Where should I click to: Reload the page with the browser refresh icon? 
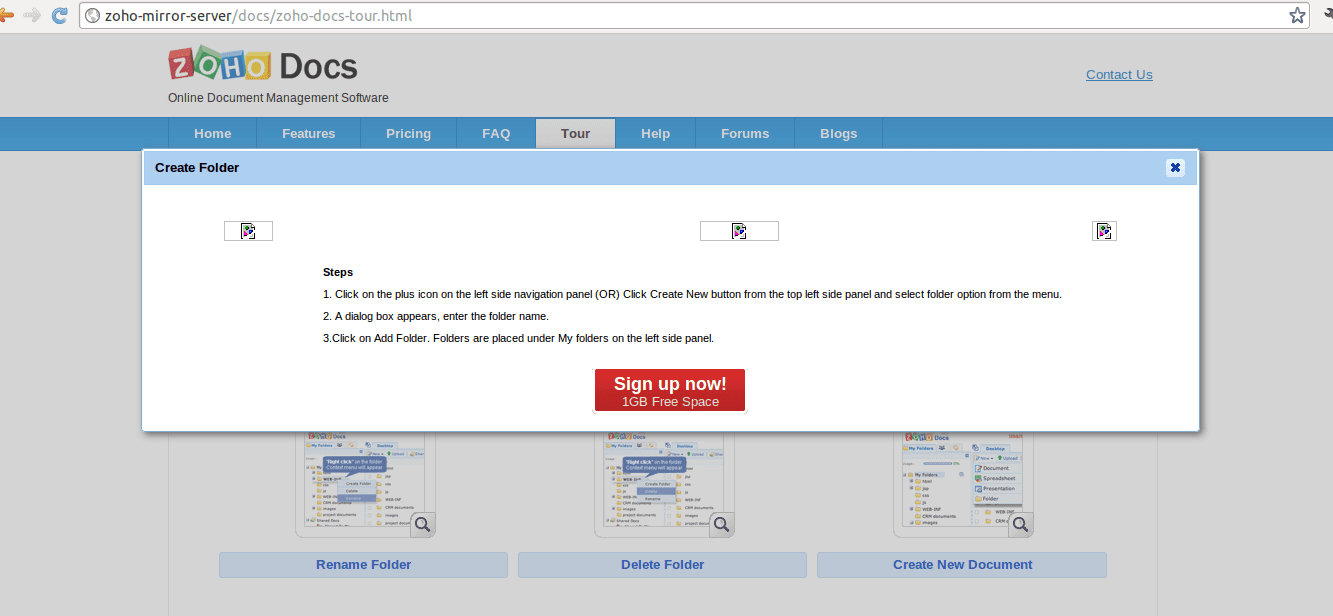[60, 15]
